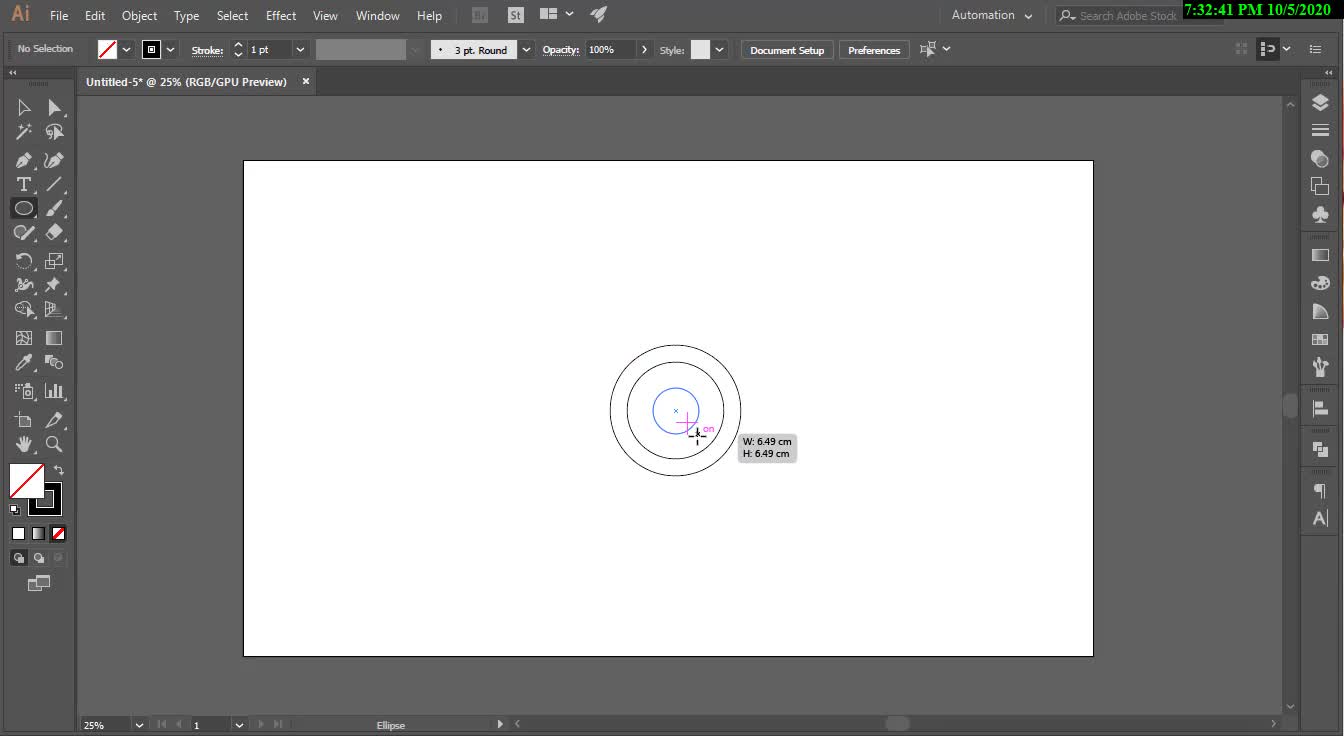The width and height of the screenshot is (1344, 736).
Task: Swap fill and stroke colors
Action: point(58,470)
